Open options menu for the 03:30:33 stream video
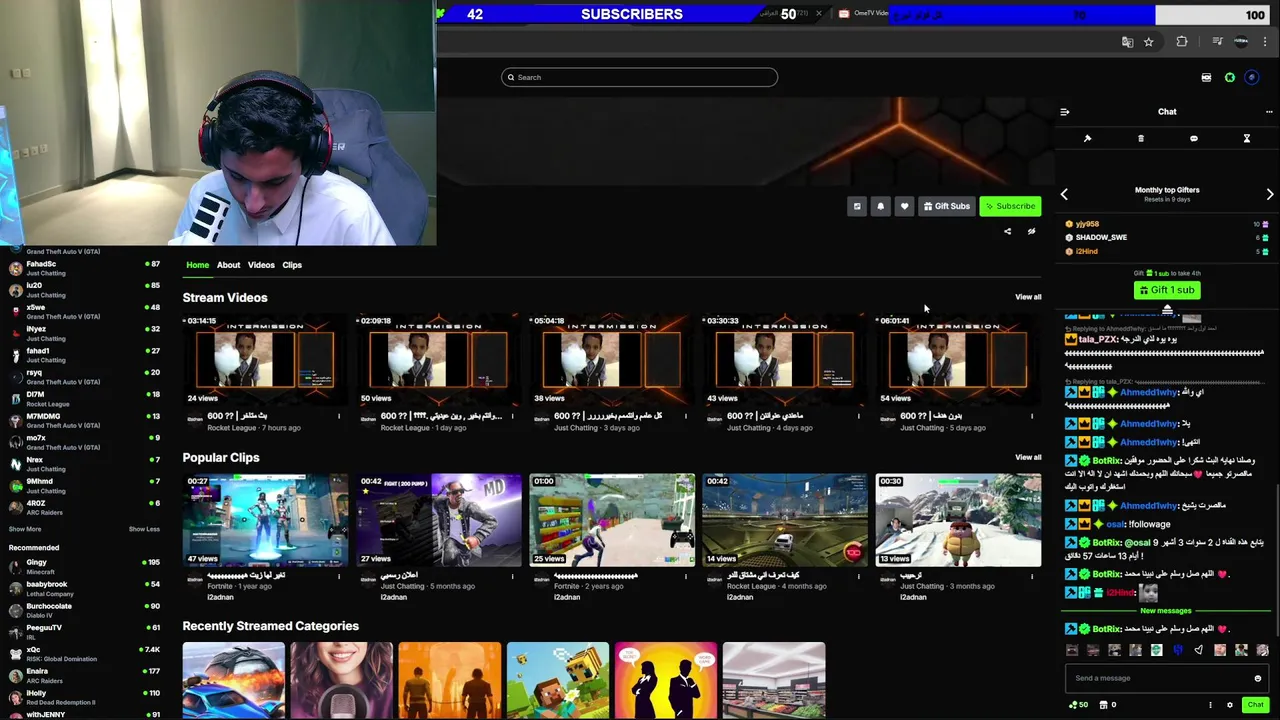The image size is (1280, 720). [x=859, y=416]
